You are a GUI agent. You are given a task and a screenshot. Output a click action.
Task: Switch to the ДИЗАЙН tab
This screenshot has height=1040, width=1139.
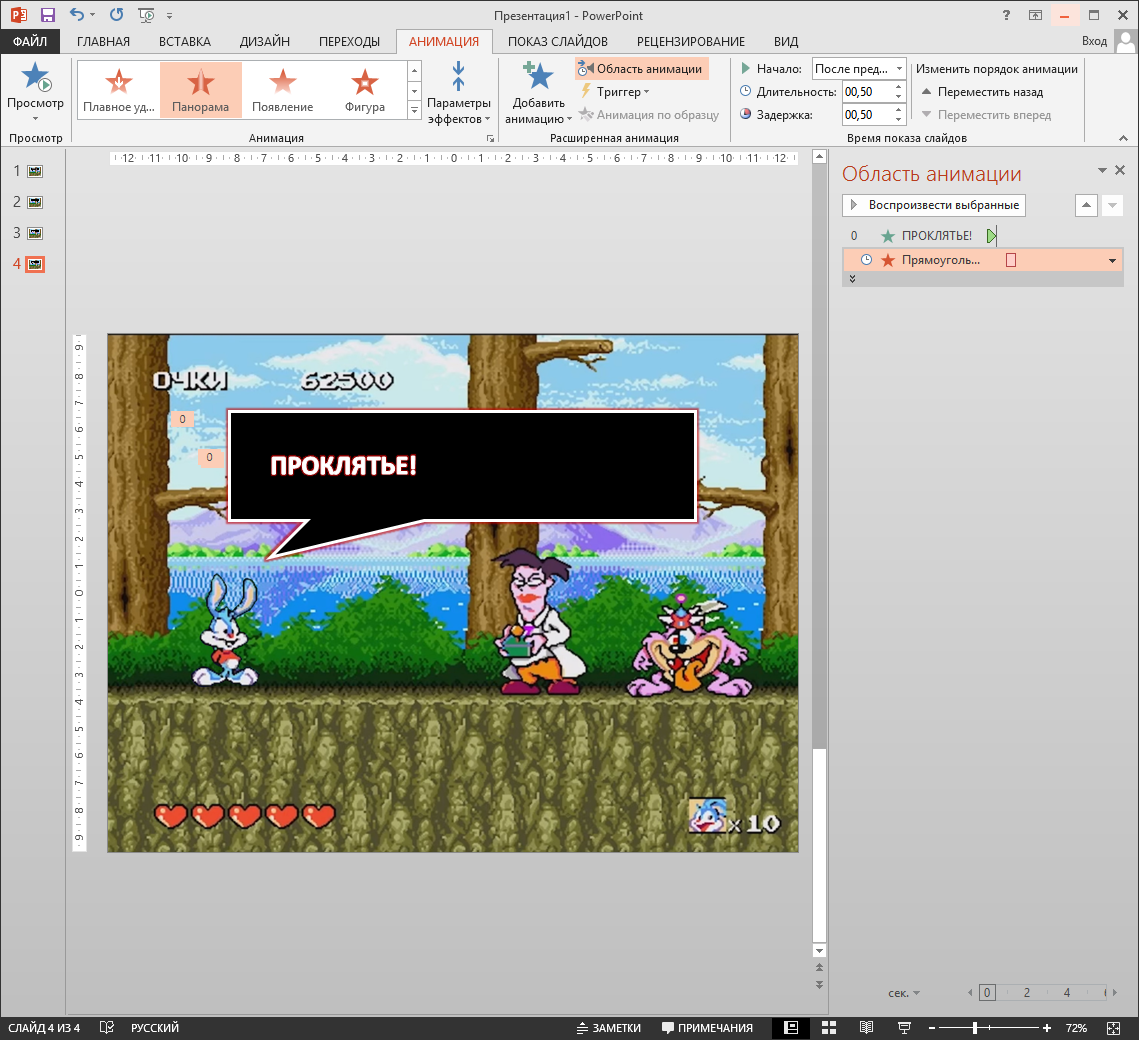pyautogui.click(x=264, y=41)
